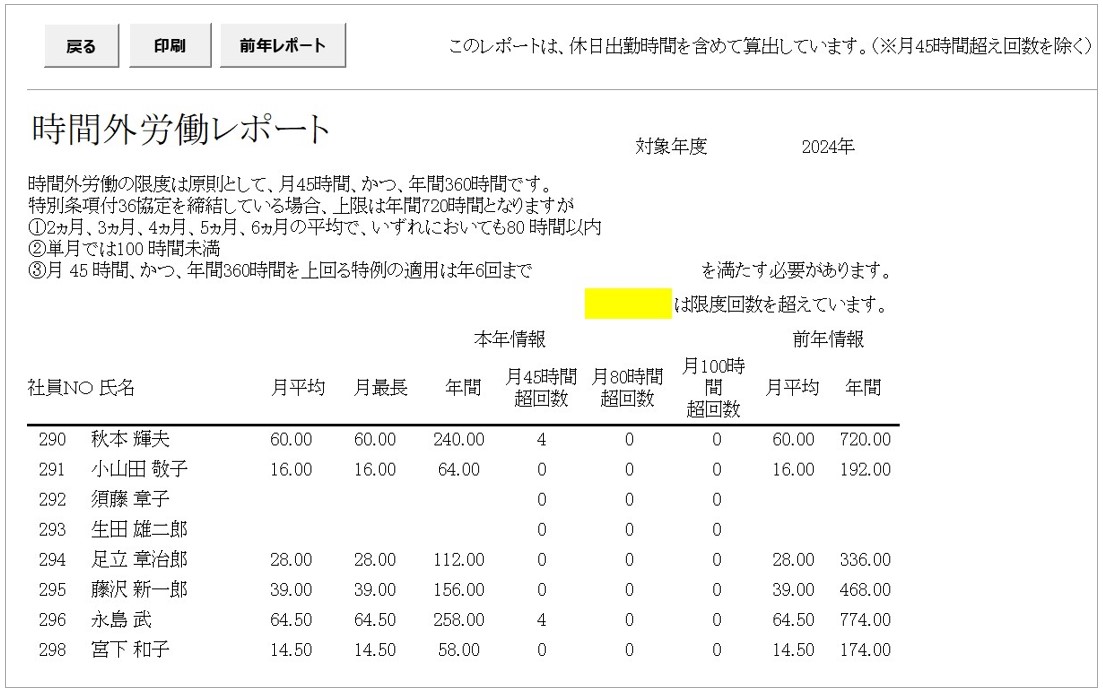
Task: Click 秋本 輝夫's annual value 240.00
Action: [459, 440]
